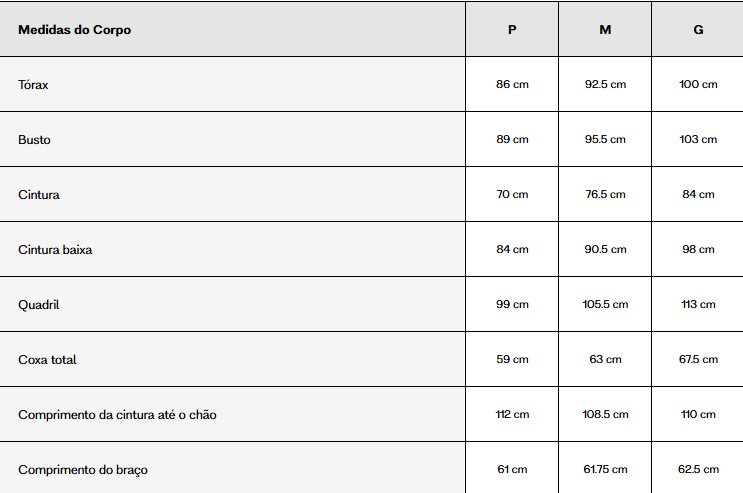This screenshot has height=493, width=743.
Task: Click the Cintura baixa row label
Action: 55,250
